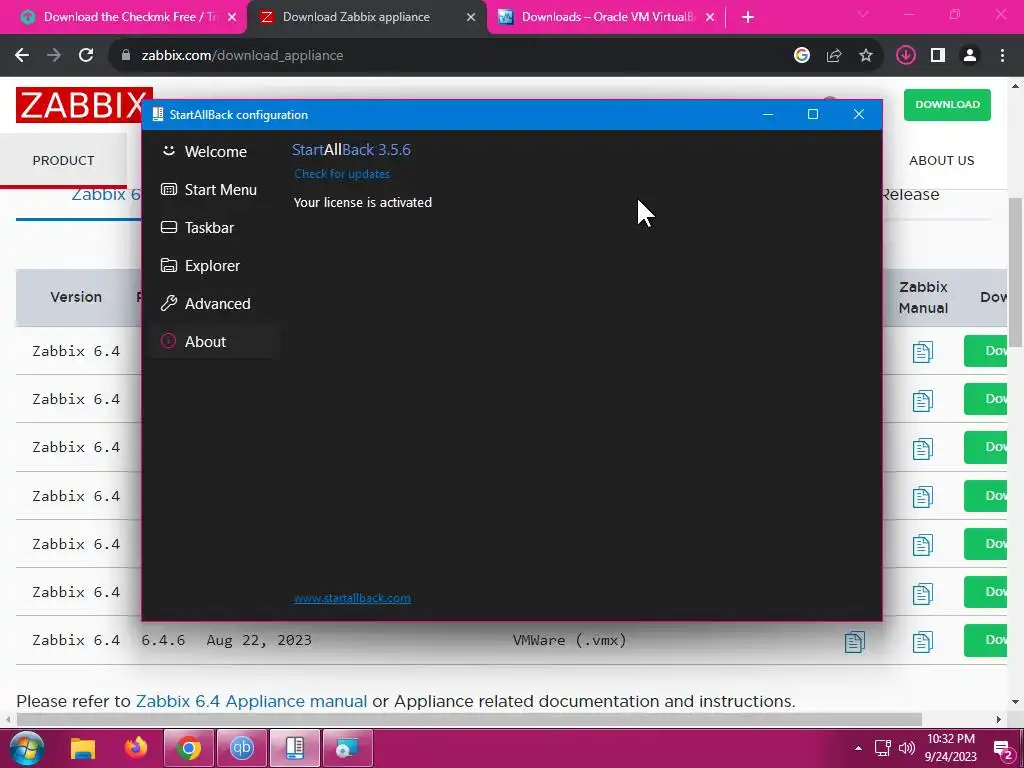1024x768 pixels.
Task: Open Zabbix Manual icon in third row
Action: [x=922, y=449]
